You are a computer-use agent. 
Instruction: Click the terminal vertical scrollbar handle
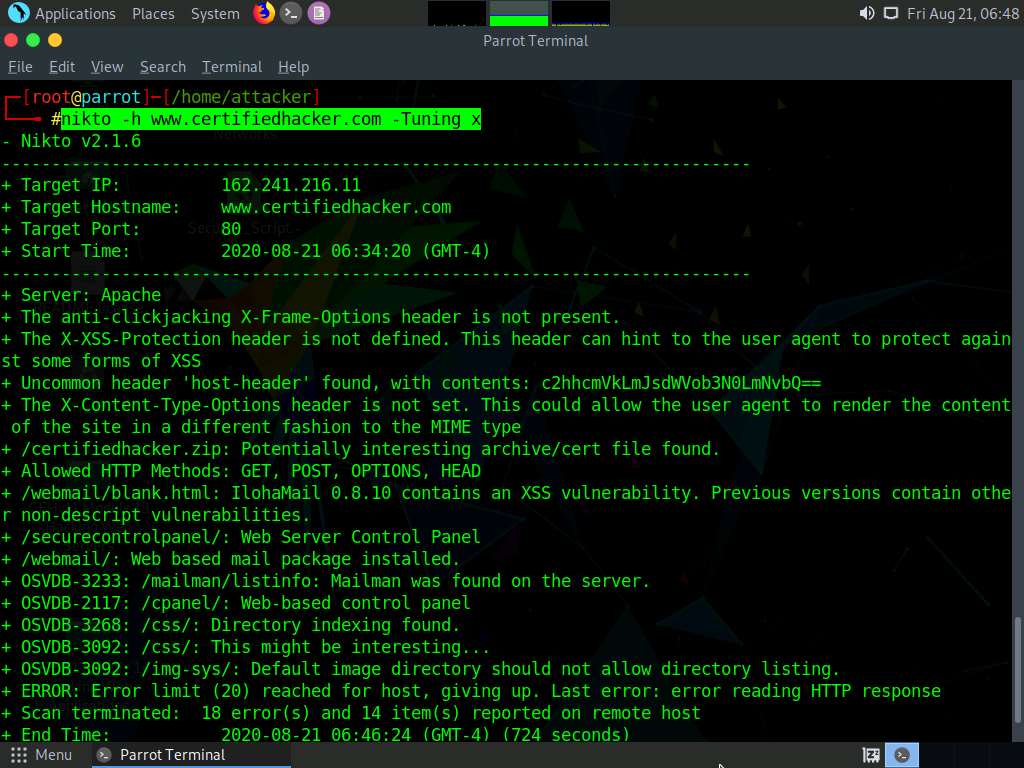(x=1017, y=669)
